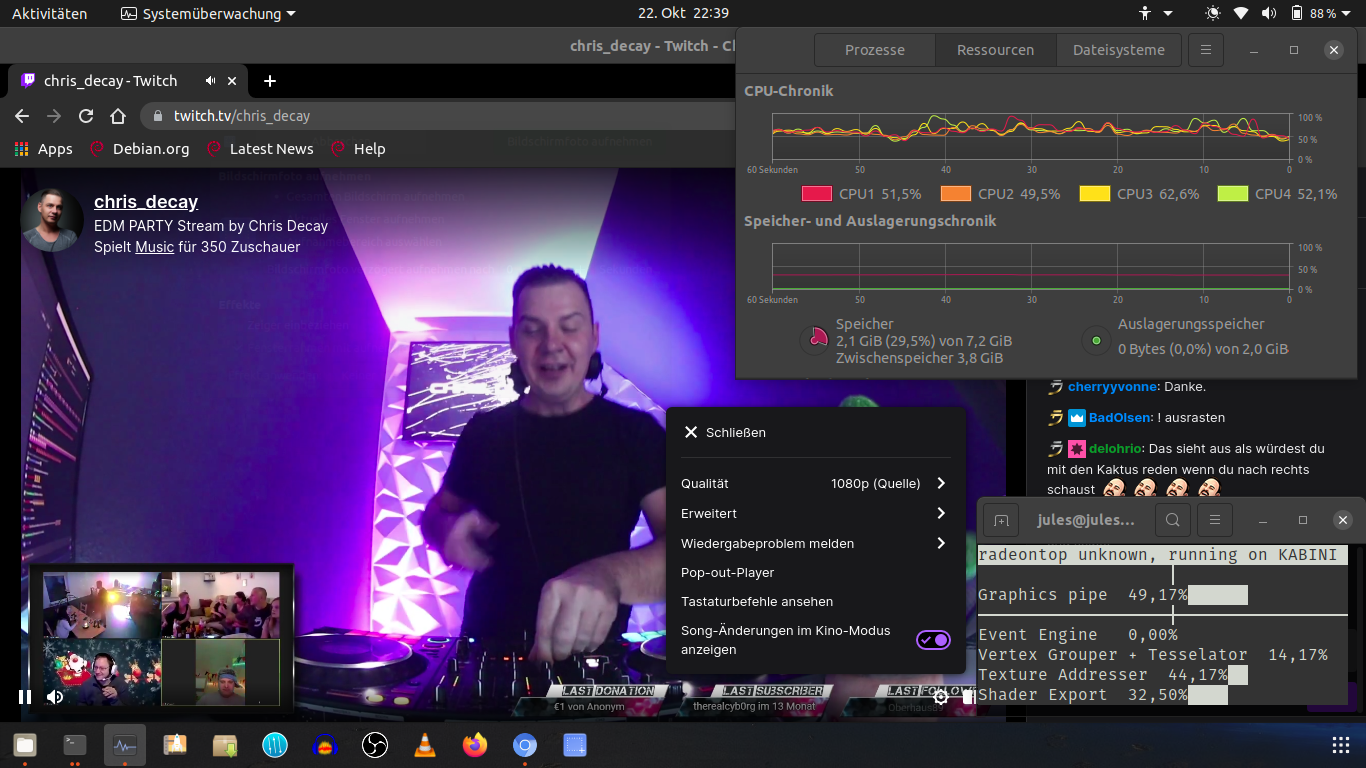
Task: Mute the chris_decay Twitch browser tab audio
Action: [x=211, y=81]
